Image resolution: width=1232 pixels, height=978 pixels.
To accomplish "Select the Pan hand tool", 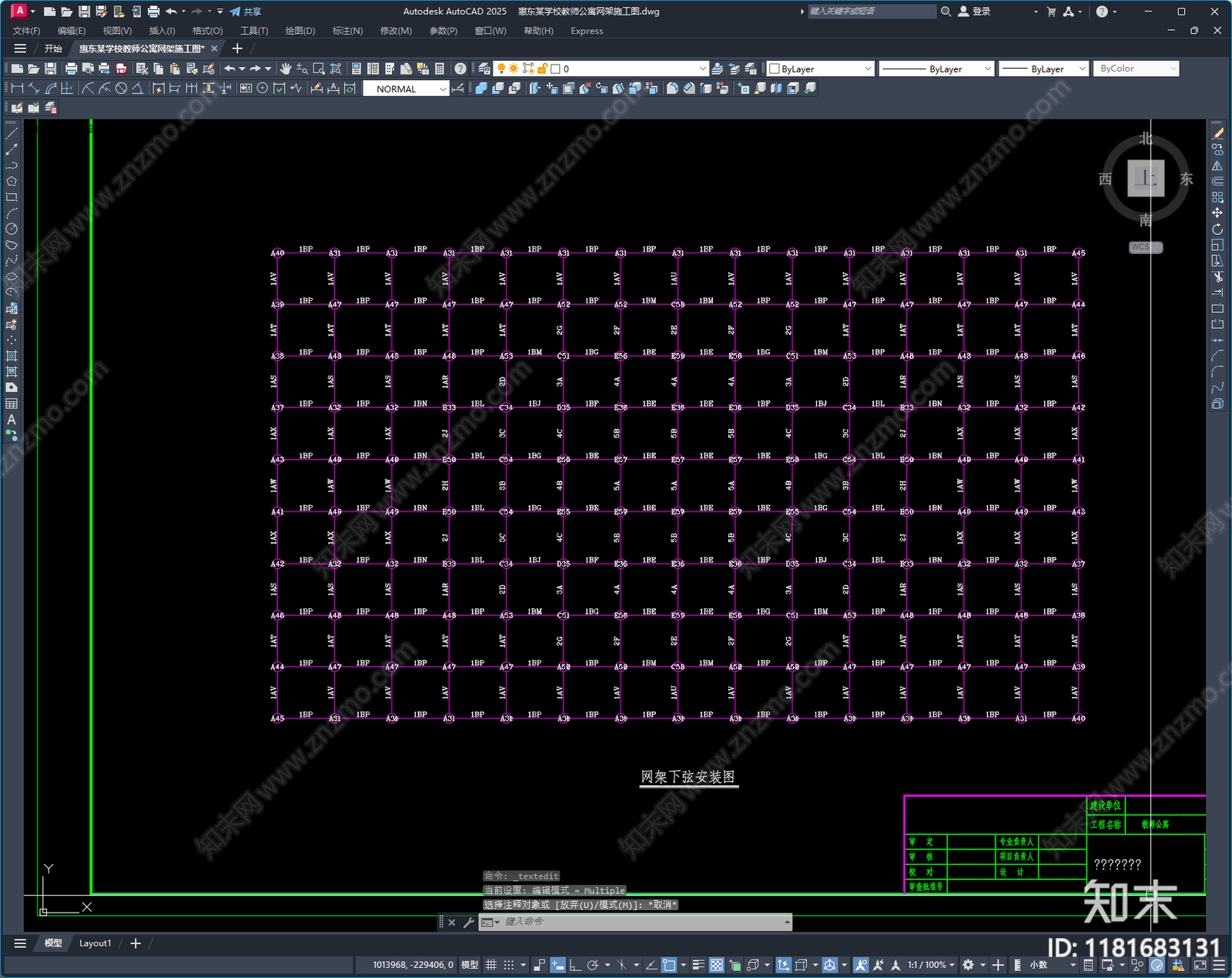I will [x=286, y=69].
